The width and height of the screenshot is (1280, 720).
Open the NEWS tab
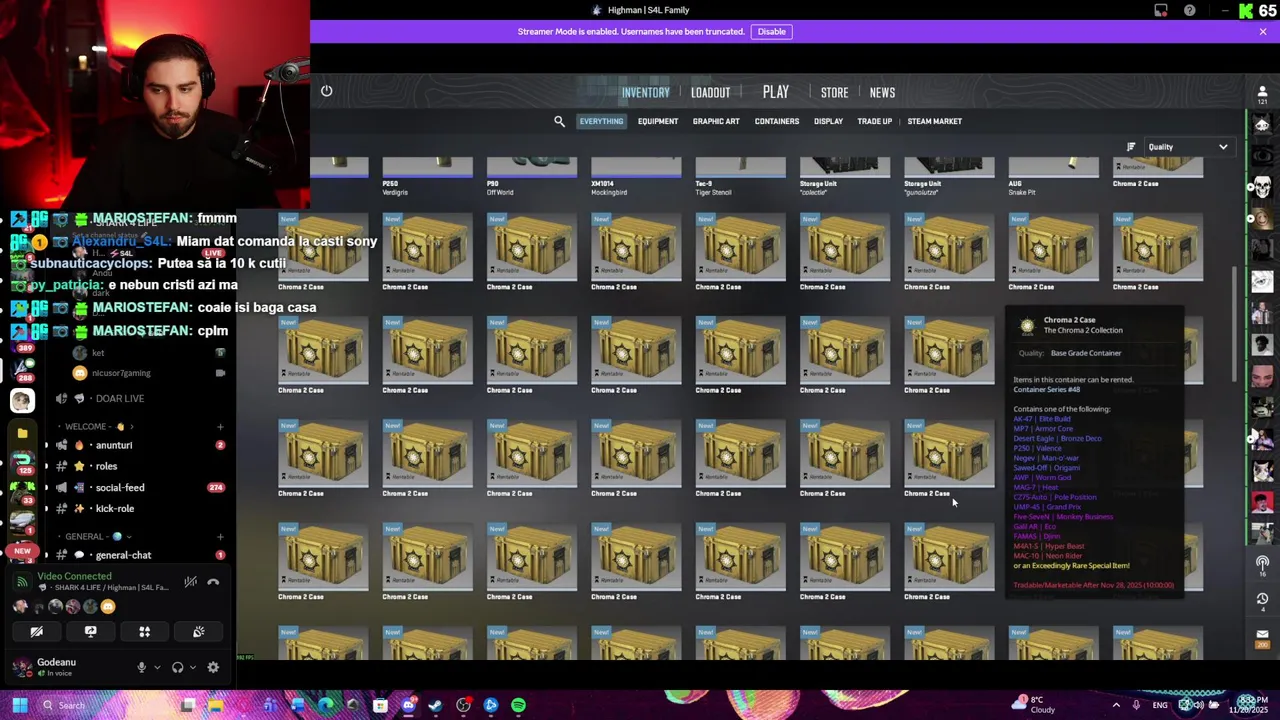click(882, 92)
